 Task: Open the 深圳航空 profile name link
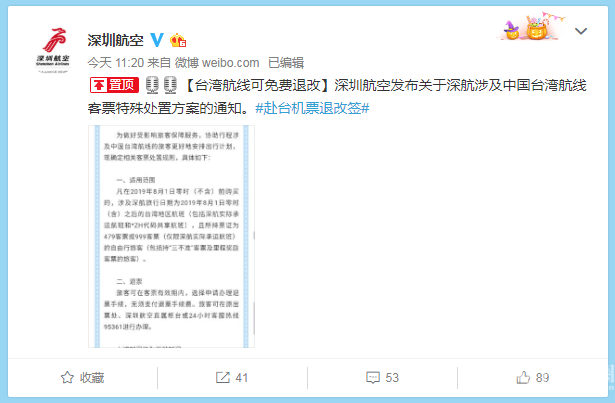[x=115, y=40]
